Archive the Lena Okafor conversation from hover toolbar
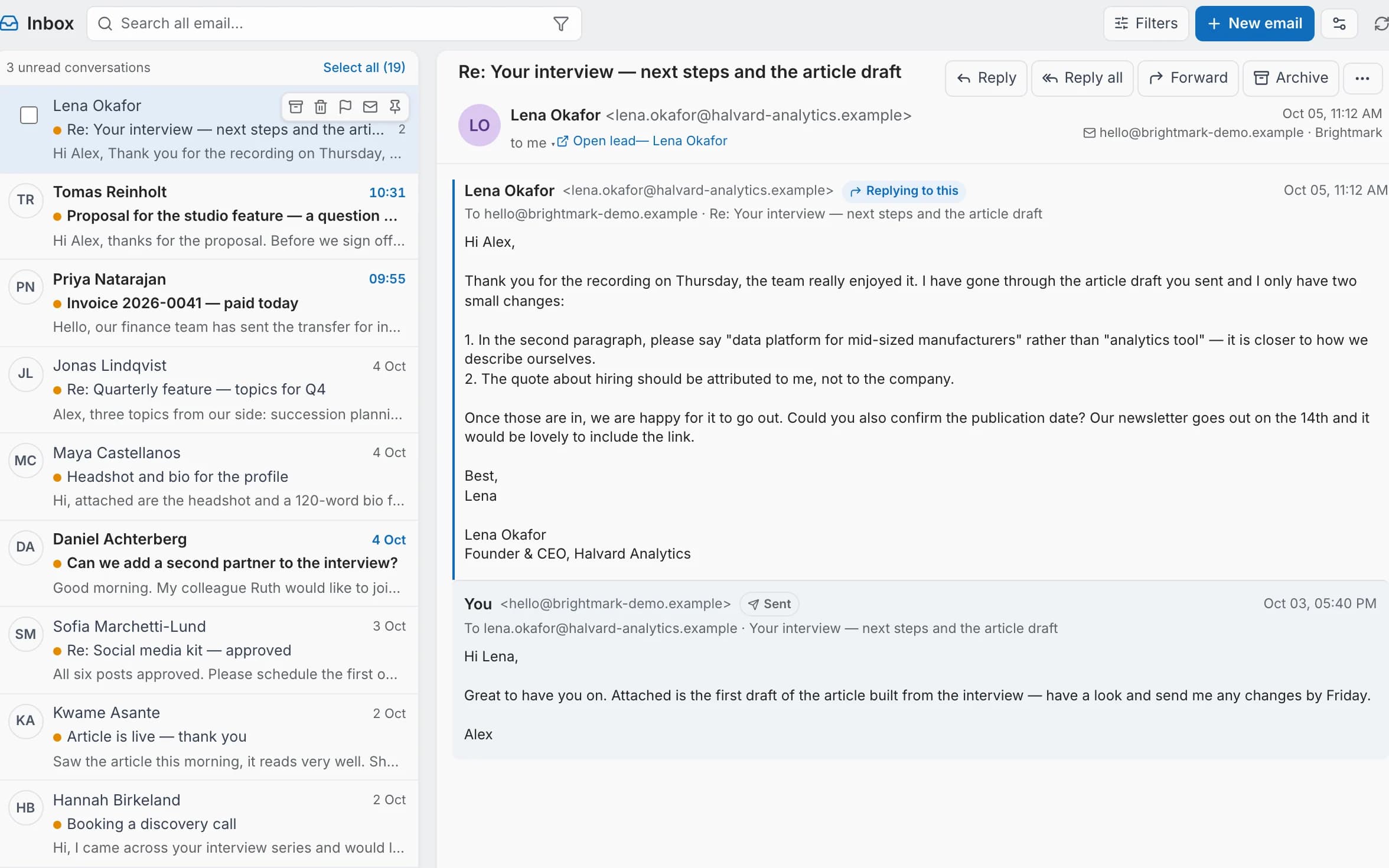1389x868 pixels. pos(296,107)
